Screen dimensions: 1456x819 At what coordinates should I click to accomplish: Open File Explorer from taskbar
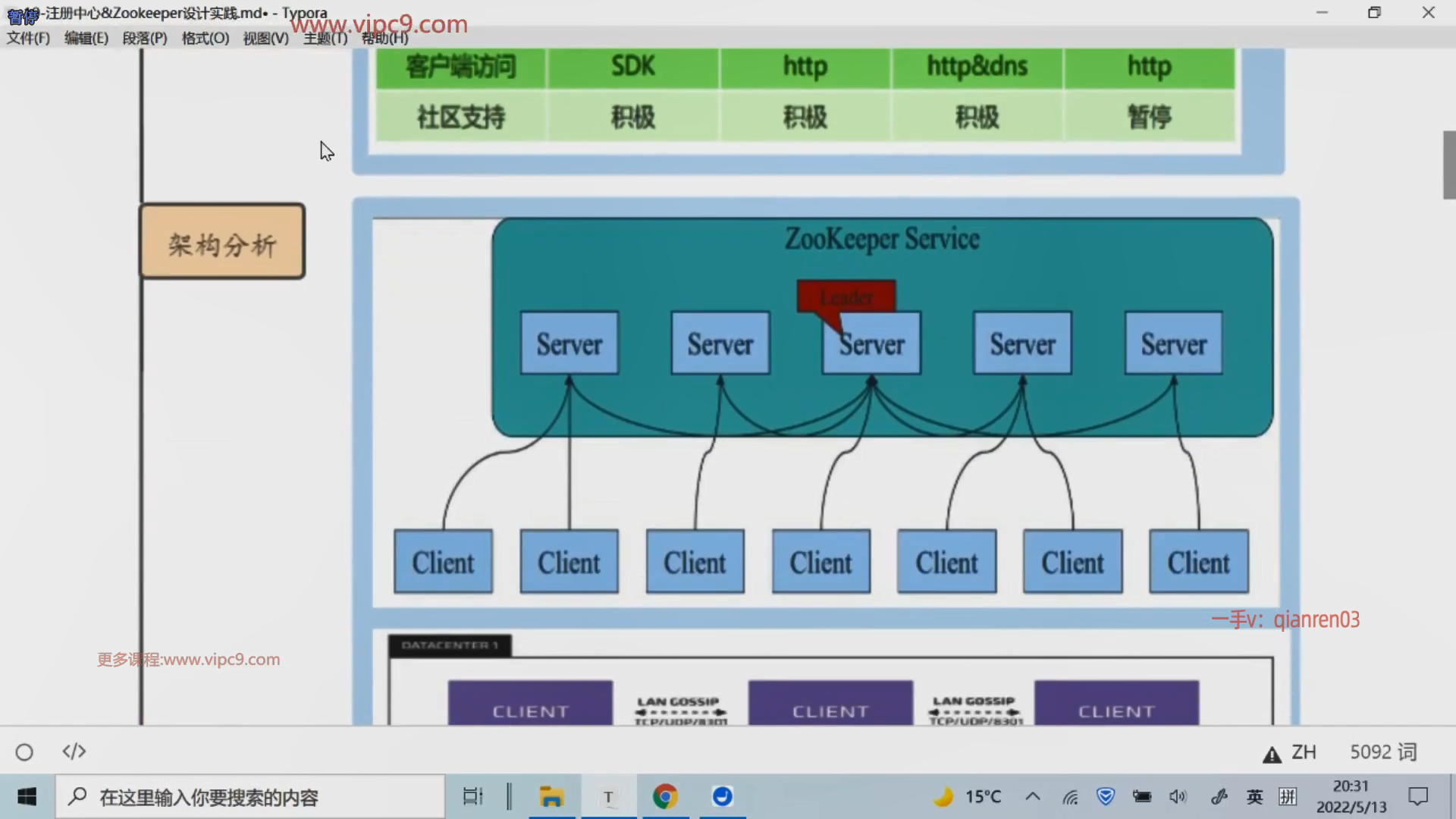[551, 796]
